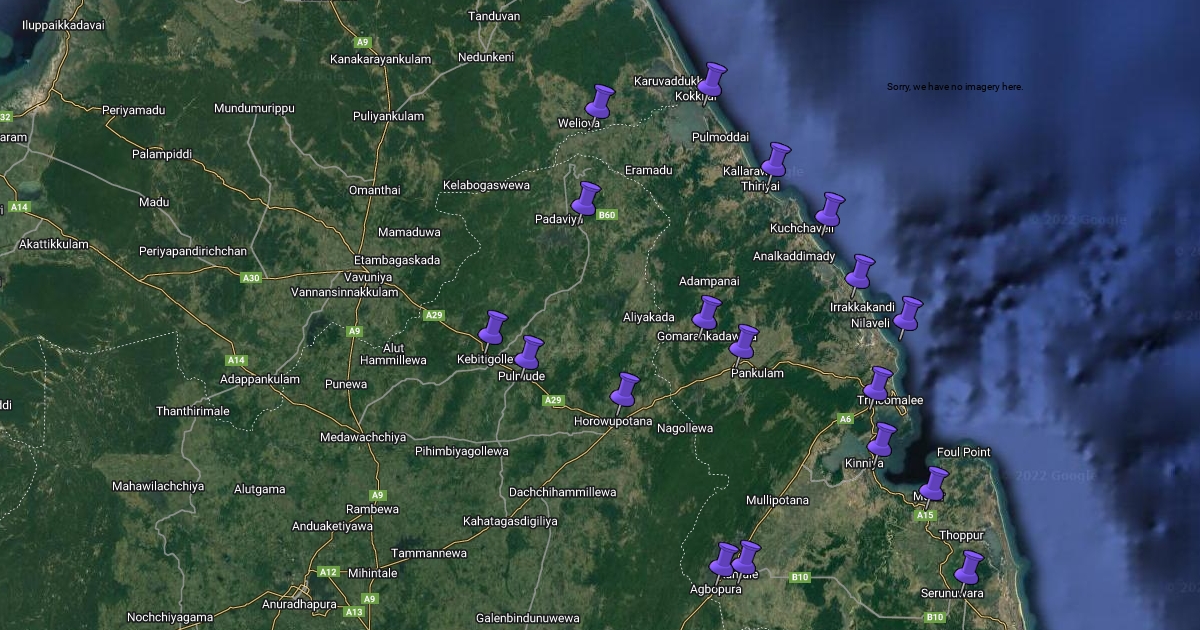The width and height of the screenshot is (1200, 630).
Task: Click the pin near Thiriyai
Action: [776, 159]
